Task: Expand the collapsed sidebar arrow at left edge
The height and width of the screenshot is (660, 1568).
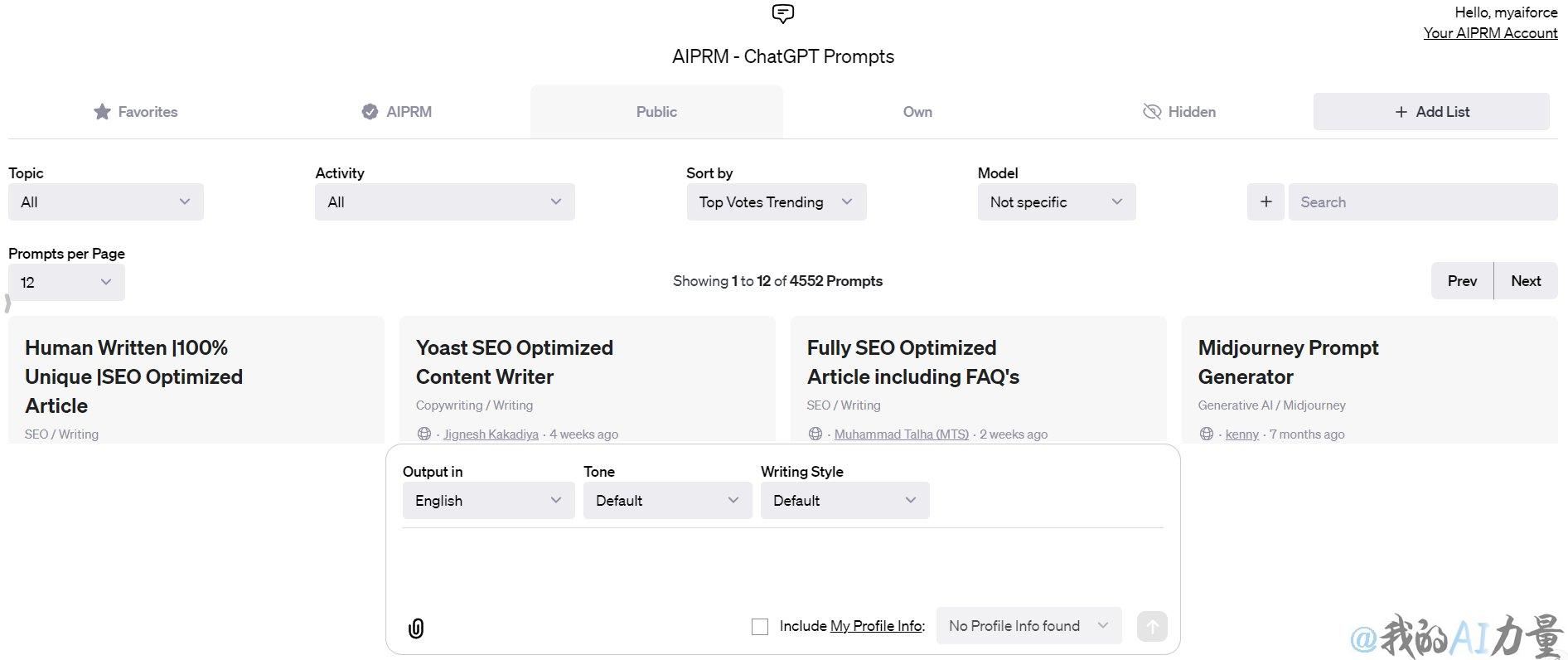Action: click(7, 304)
